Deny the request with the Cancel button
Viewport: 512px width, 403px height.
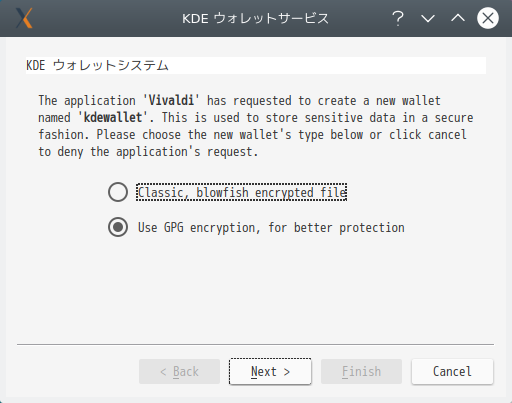point(452,371)
